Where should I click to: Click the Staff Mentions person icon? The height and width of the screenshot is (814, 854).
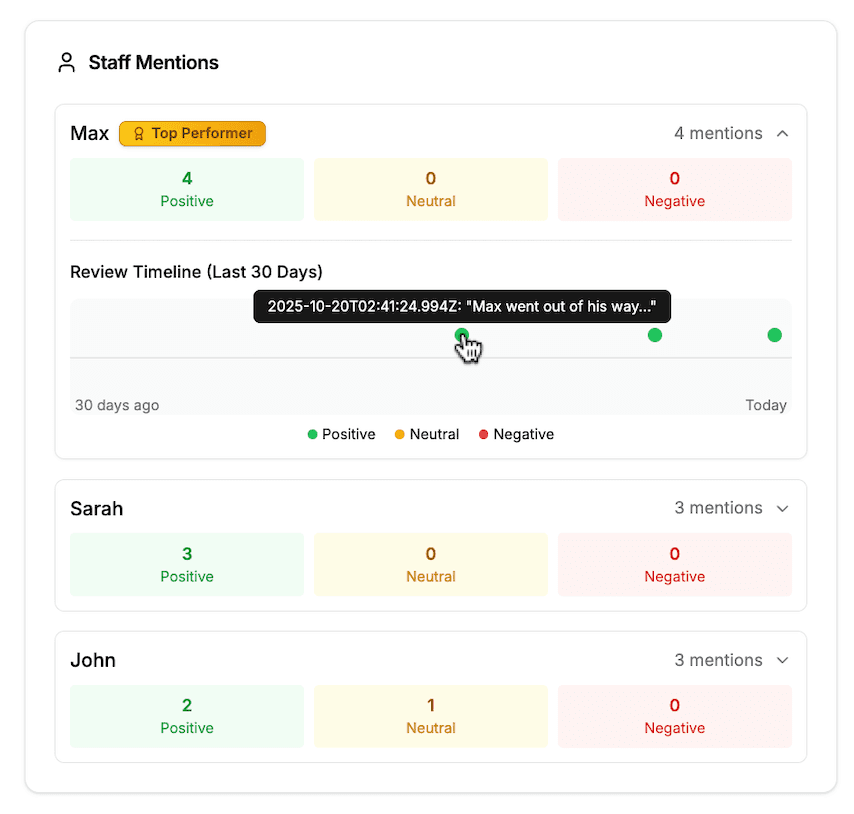pyautogui.click(x=66, y=62)
